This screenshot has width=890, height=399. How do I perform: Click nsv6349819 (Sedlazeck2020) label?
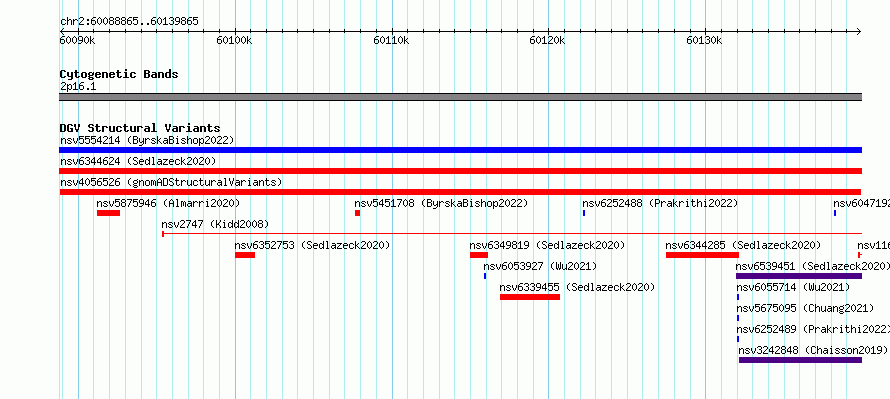[547, 245]
